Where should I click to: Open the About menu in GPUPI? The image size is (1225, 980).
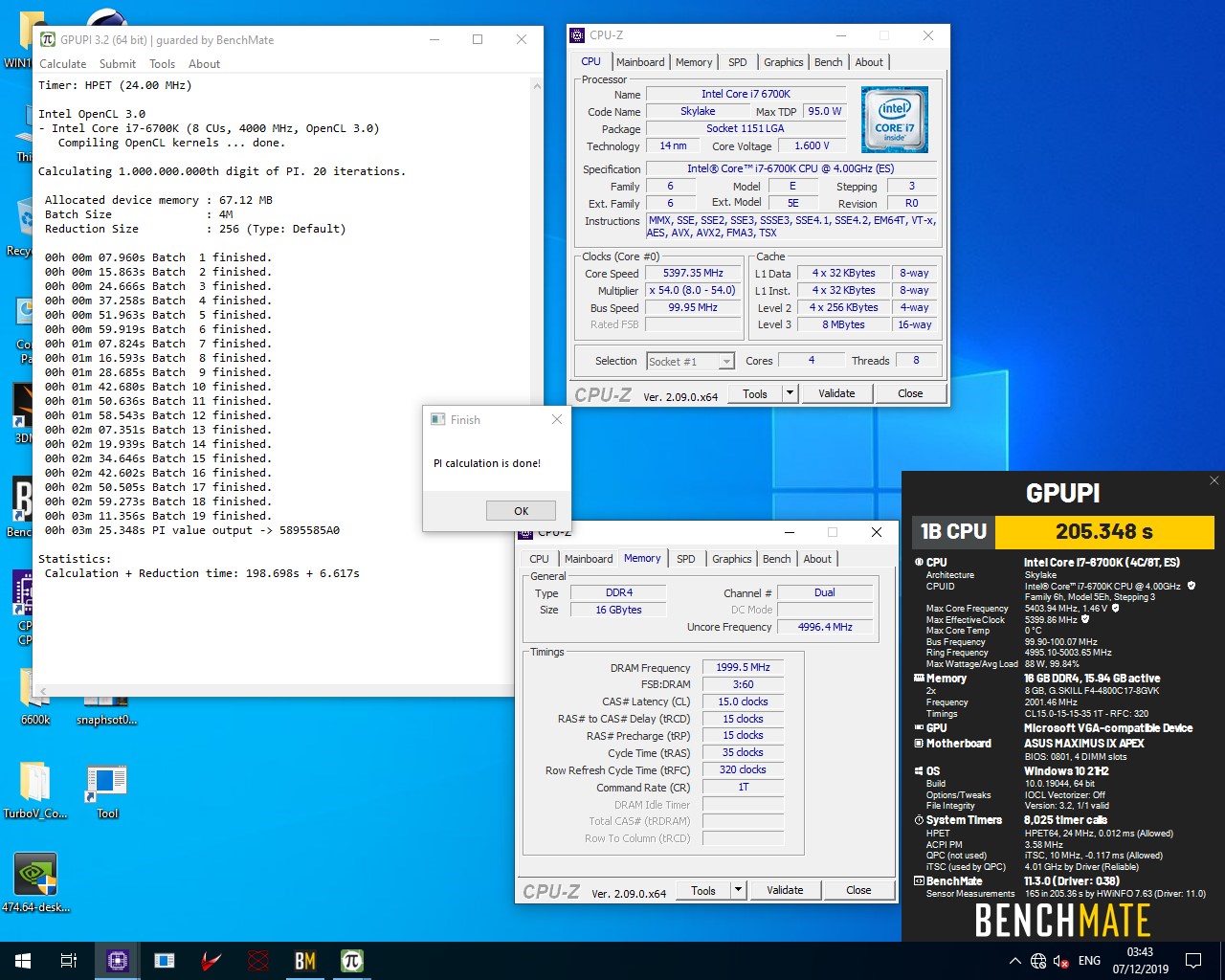point(204,64)
